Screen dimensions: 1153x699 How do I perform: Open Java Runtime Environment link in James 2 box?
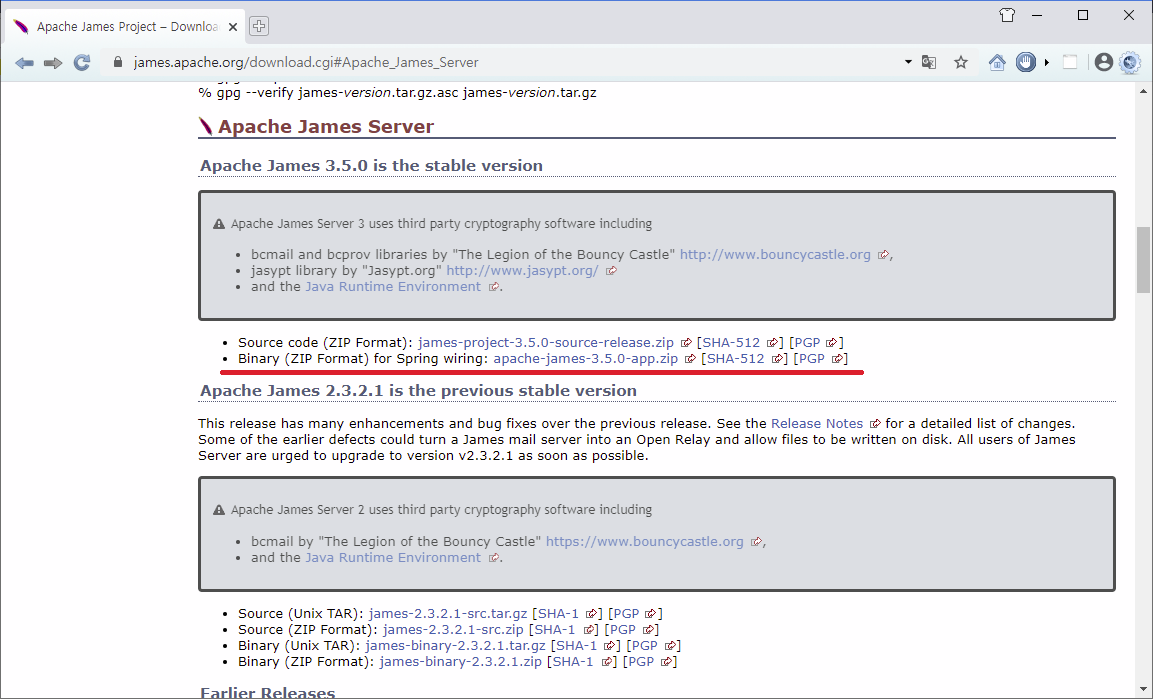click(393, 557)
